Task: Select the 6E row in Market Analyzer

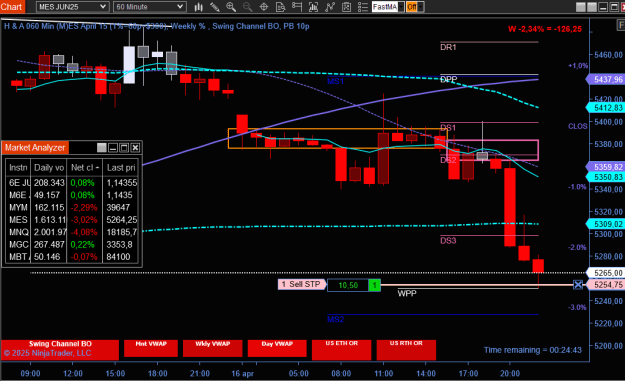Action: click(72, 183)
